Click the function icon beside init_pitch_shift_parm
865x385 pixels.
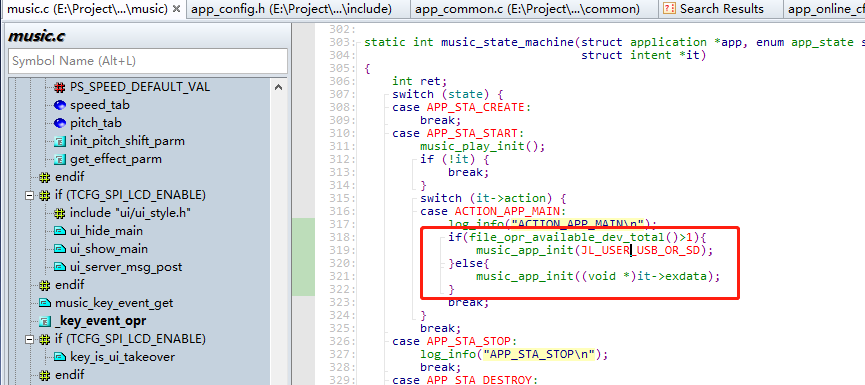click(60, 141)
